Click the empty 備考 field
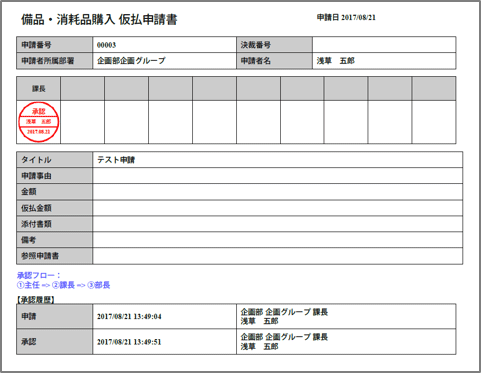Viewport: 482px width, 374px height. pyautogui.click(x=278, y=240)
